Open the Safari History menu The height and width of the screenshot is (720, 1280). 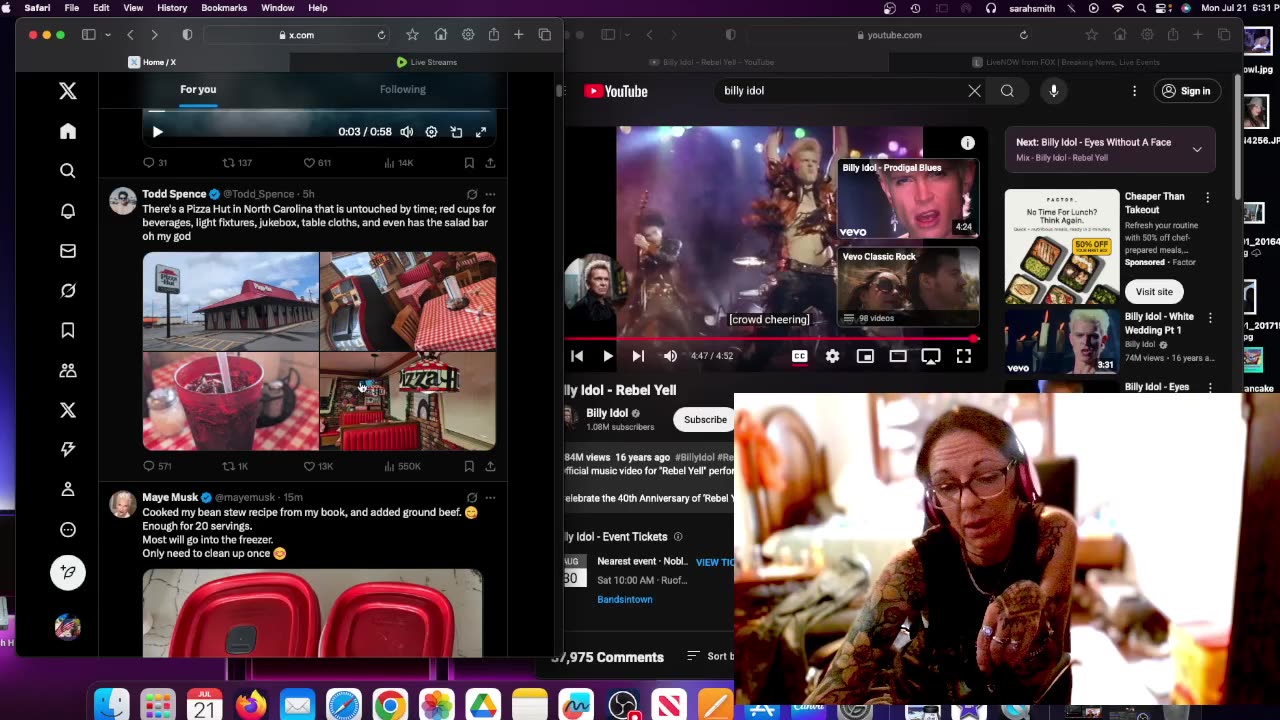172,8
